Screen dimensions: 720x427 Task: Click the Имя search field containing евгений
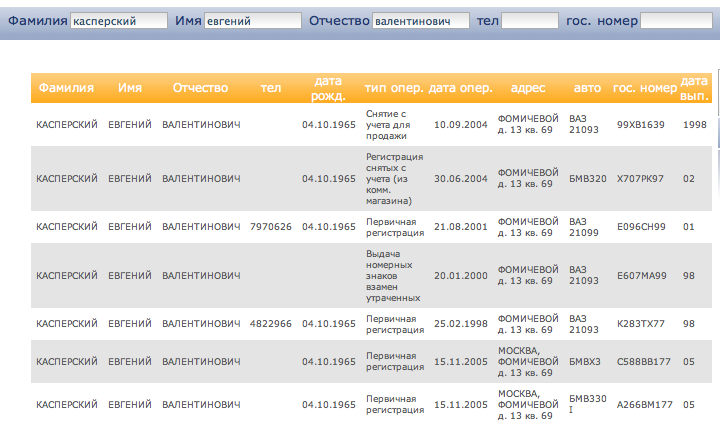pyautogui.click(x=253, y=21)
